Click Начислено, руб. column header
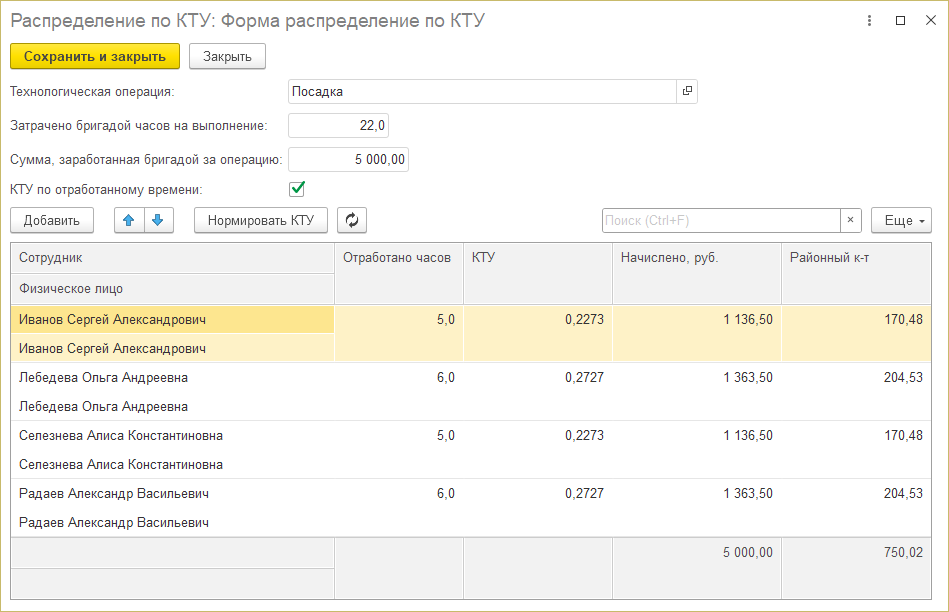The height and width of the screenshot is (612, 949). click(x=697, y=274)
